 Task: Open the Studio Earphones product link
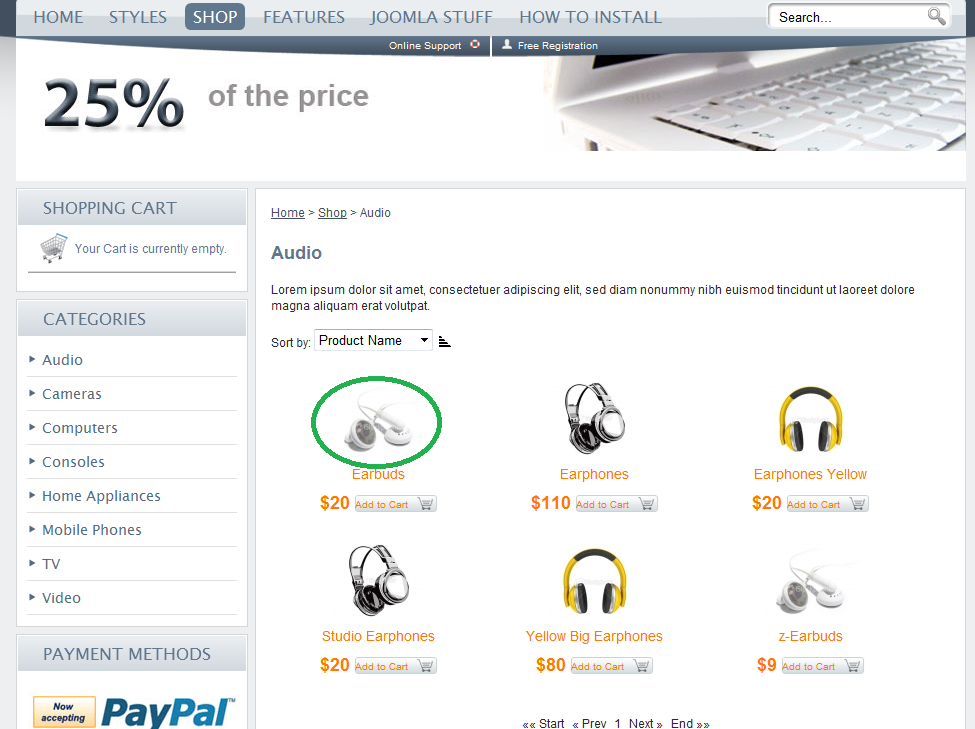pos(378,636)
